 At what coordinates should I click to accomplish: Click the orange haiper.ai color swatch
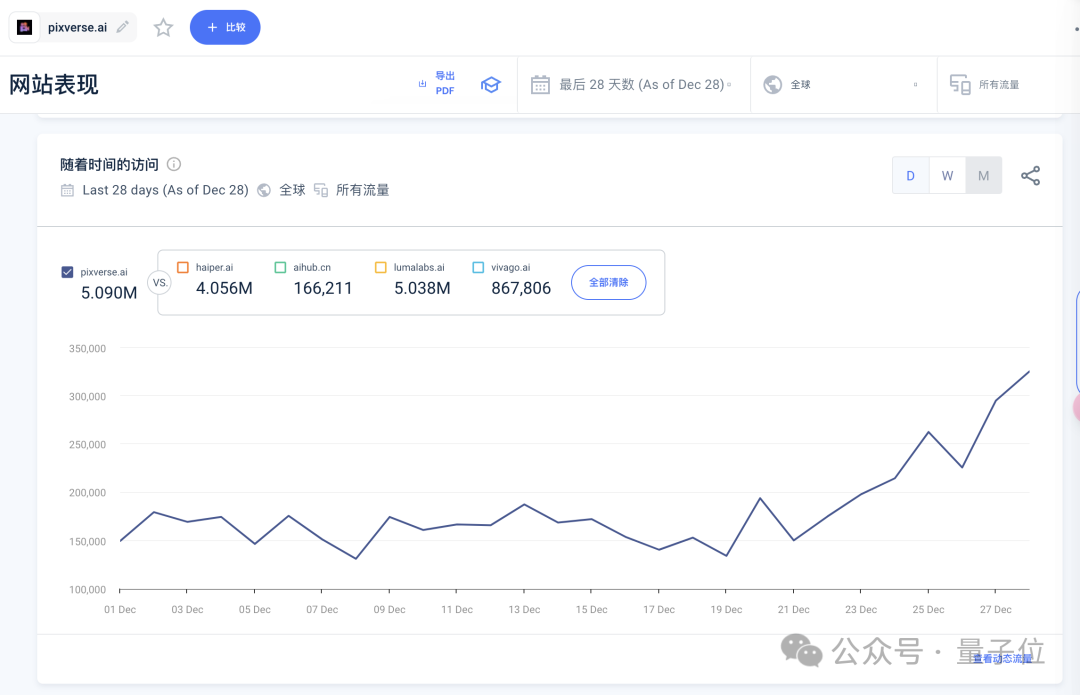click(x=182, y=267)
